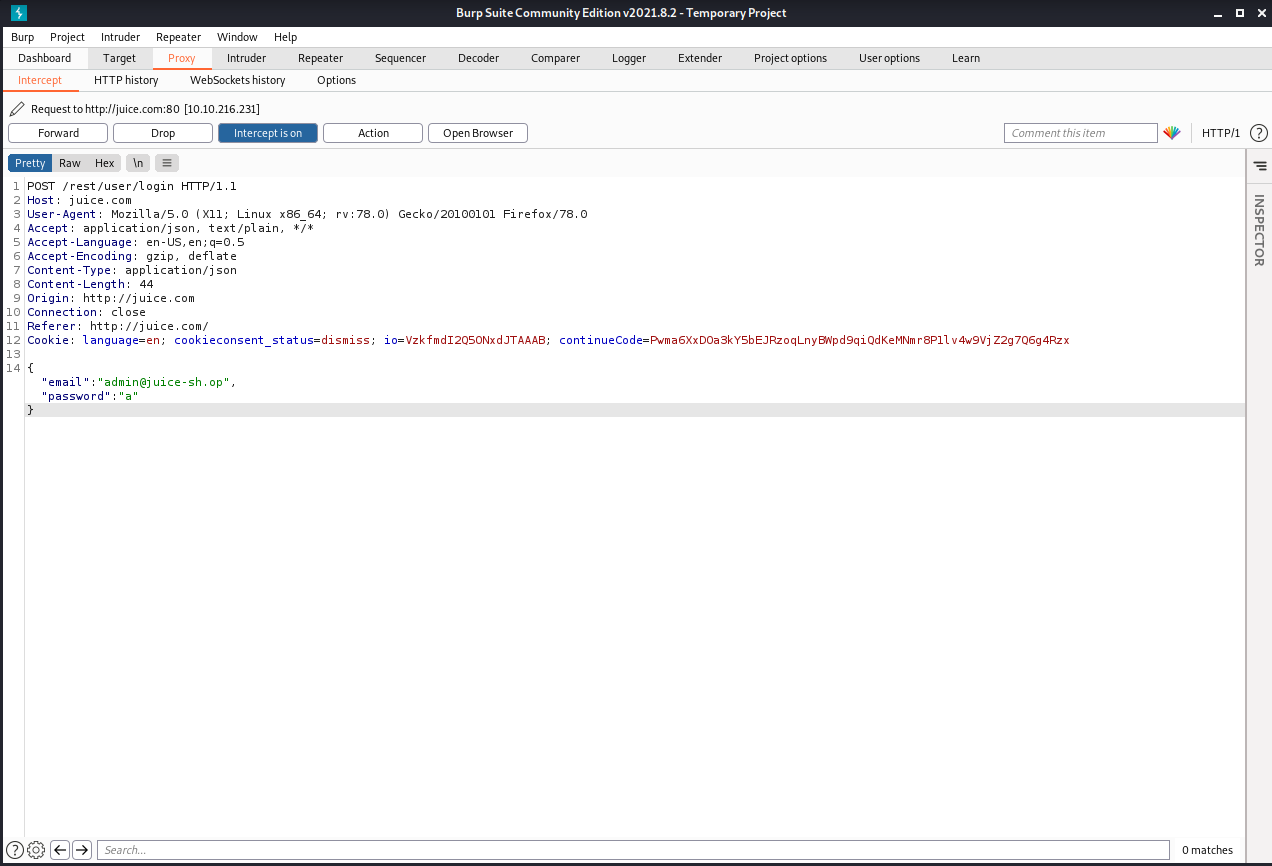The image size is (1272, 866).
Task: Switch to the Dashboard tab
Action: click(x=45, y=58)
